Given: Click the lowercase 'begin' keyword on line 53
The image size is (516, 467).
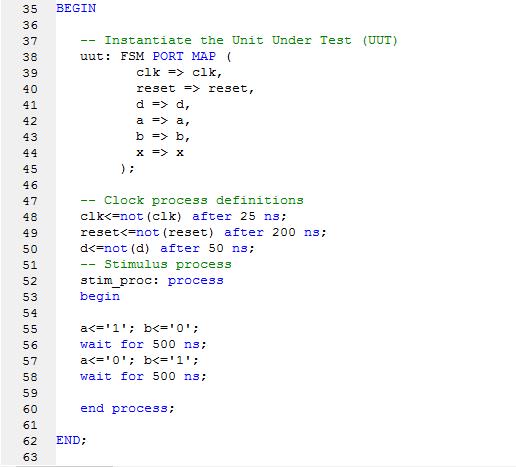Looking at the screenshot, I should (x=100, y=296).
